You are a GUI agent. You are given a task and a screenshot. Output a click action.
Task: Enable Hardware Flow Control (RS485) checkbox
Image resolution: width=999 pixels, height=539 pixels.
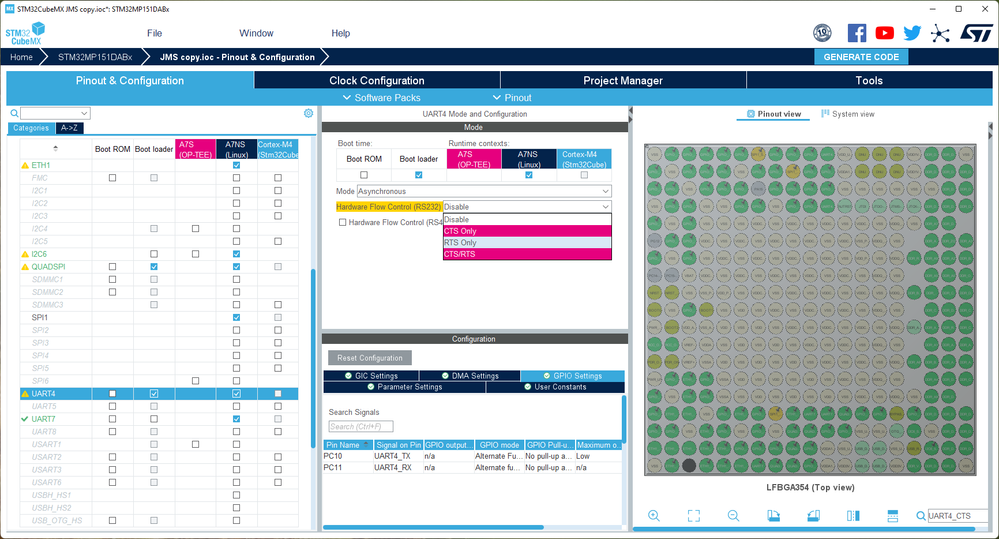point(343,222)
